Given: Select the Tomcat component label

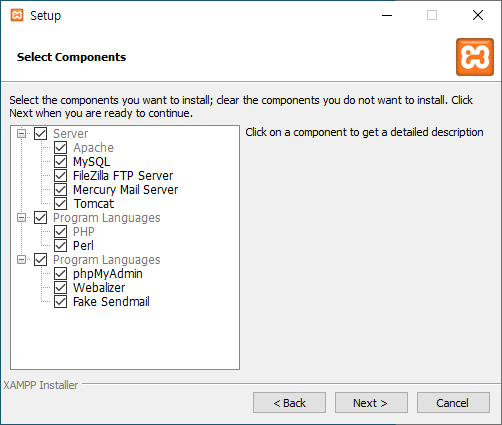Looking at the screenshot, I should pos(94,204).
